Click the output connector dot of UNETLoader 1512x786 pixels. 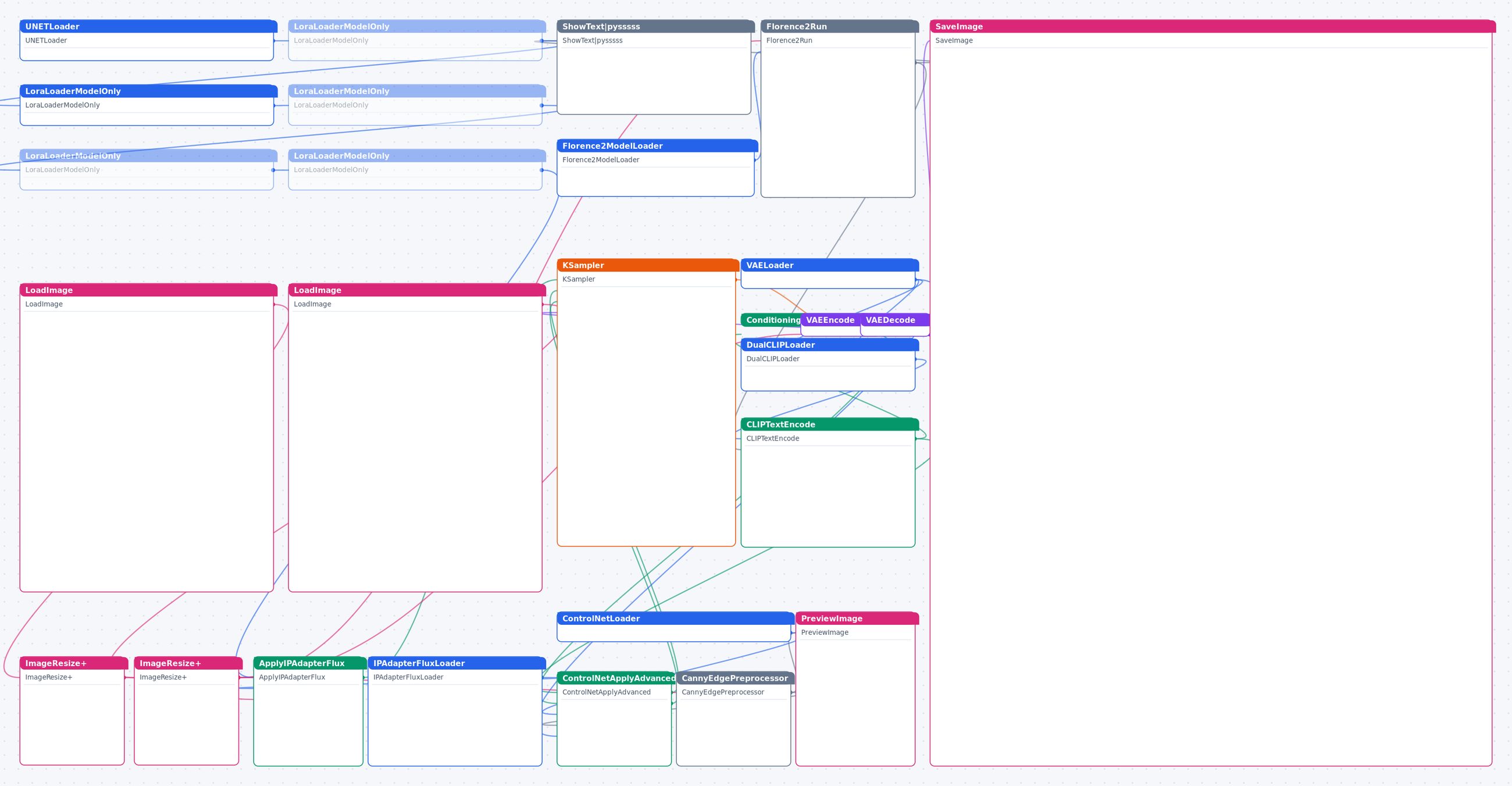point(273,41)
